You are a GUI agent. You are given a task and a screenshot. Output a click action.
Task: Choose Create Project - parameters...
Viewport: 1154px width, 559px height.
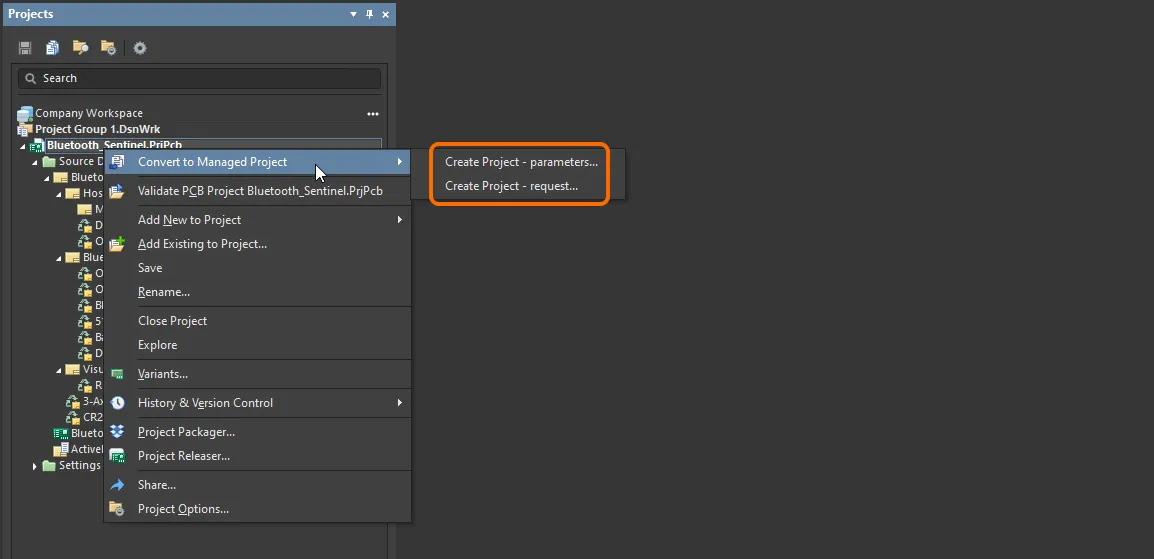click(x=521, y=162)
